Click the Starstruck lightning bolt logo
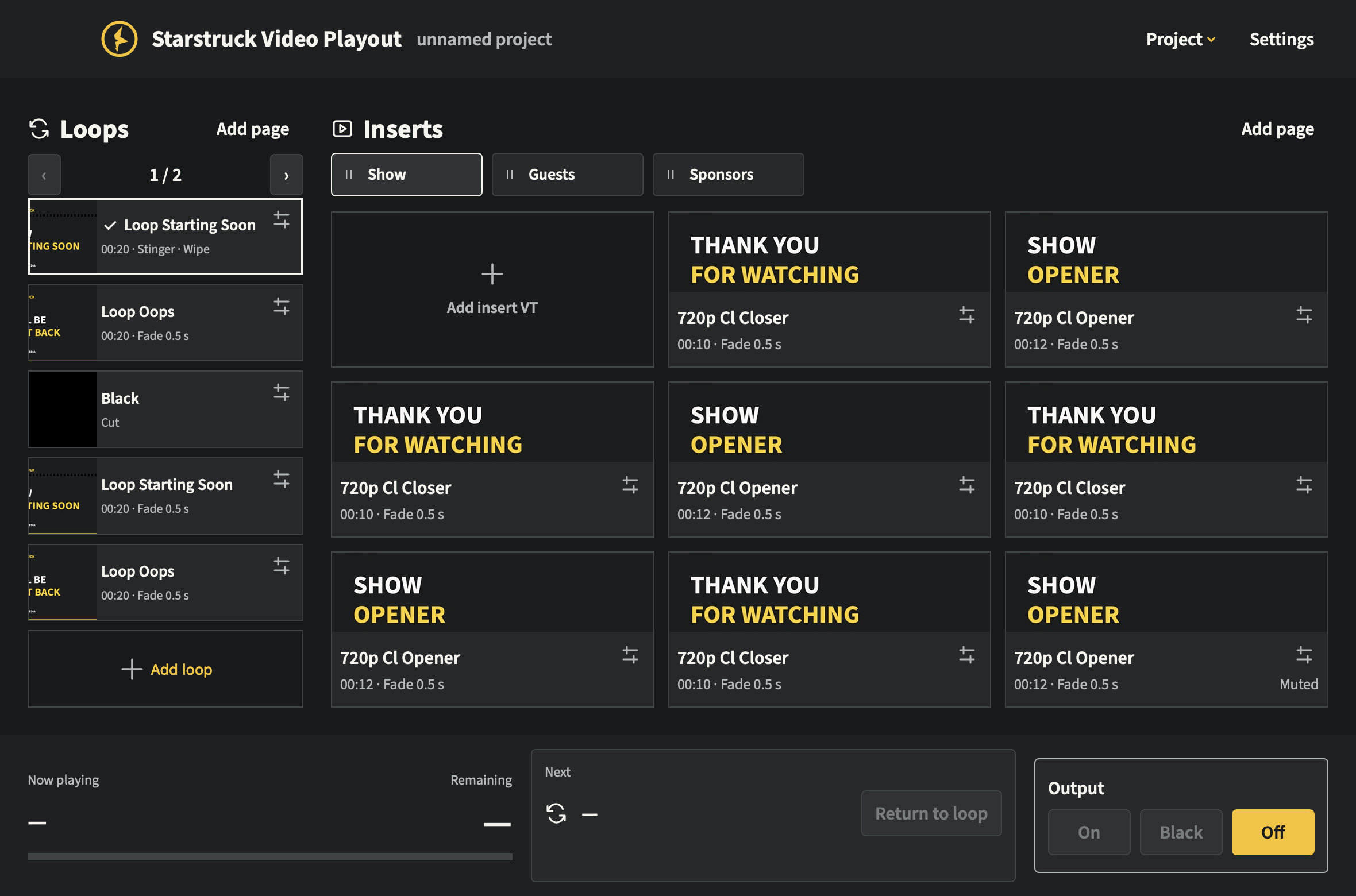This screenshot has height=896, width=1356. tap(120, 39)
